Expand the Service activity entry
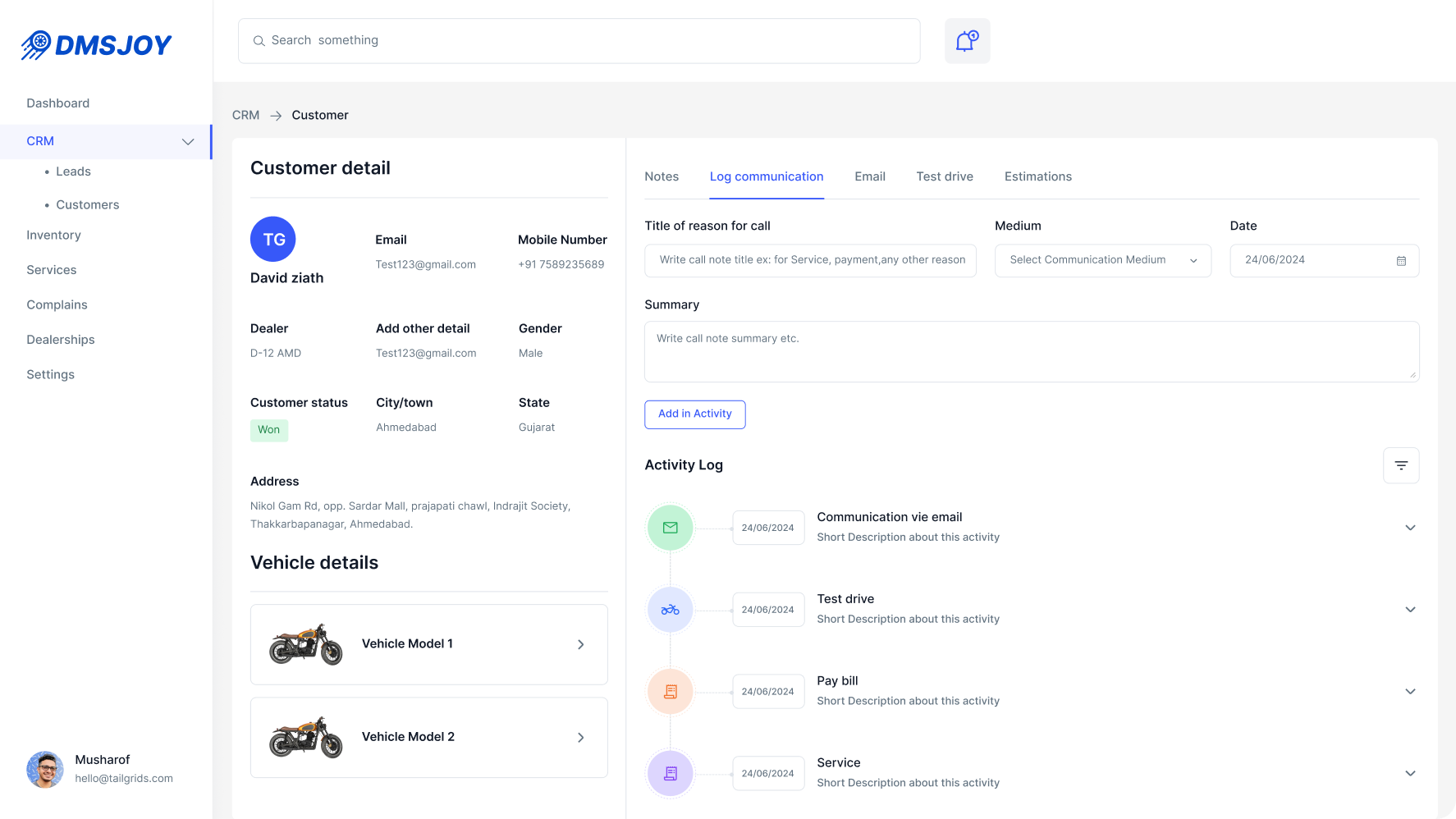The image size is (1456, 819). (1410, 774)
